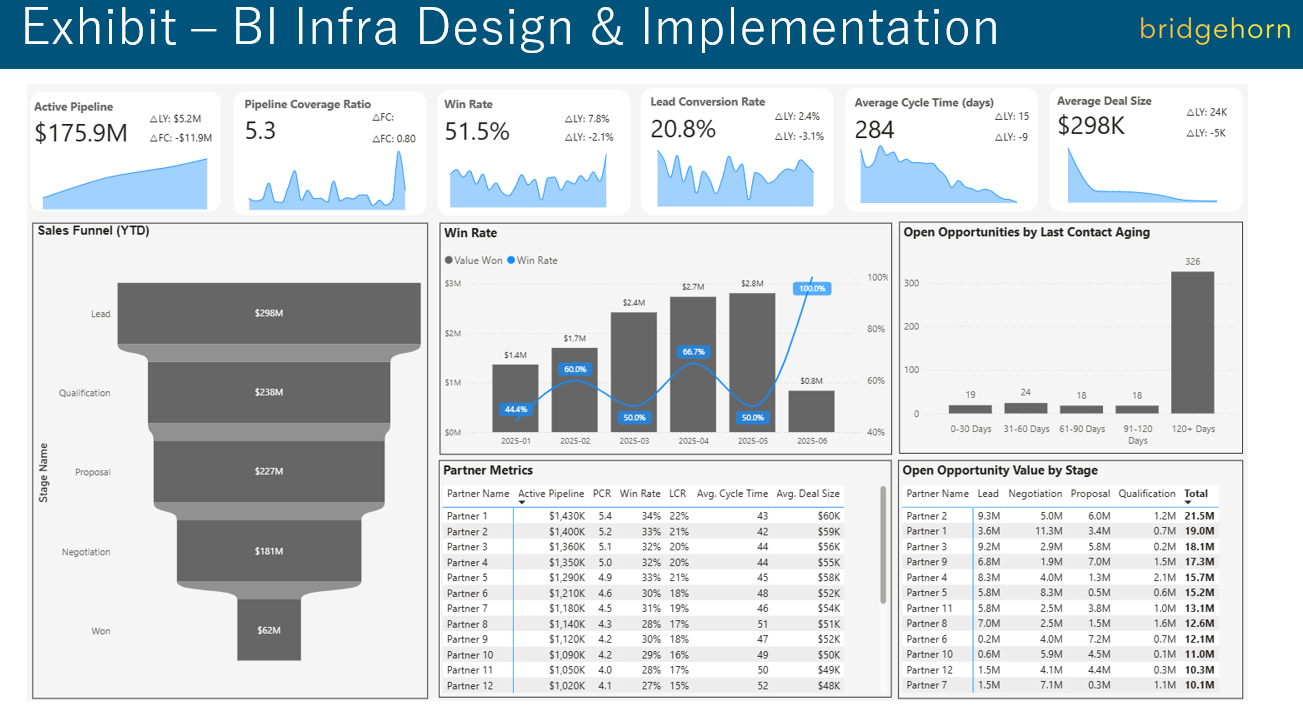This screenshot has width=1303, height=706.
Task: Click the bridgehorn logo
Action: coord(1215,29)
